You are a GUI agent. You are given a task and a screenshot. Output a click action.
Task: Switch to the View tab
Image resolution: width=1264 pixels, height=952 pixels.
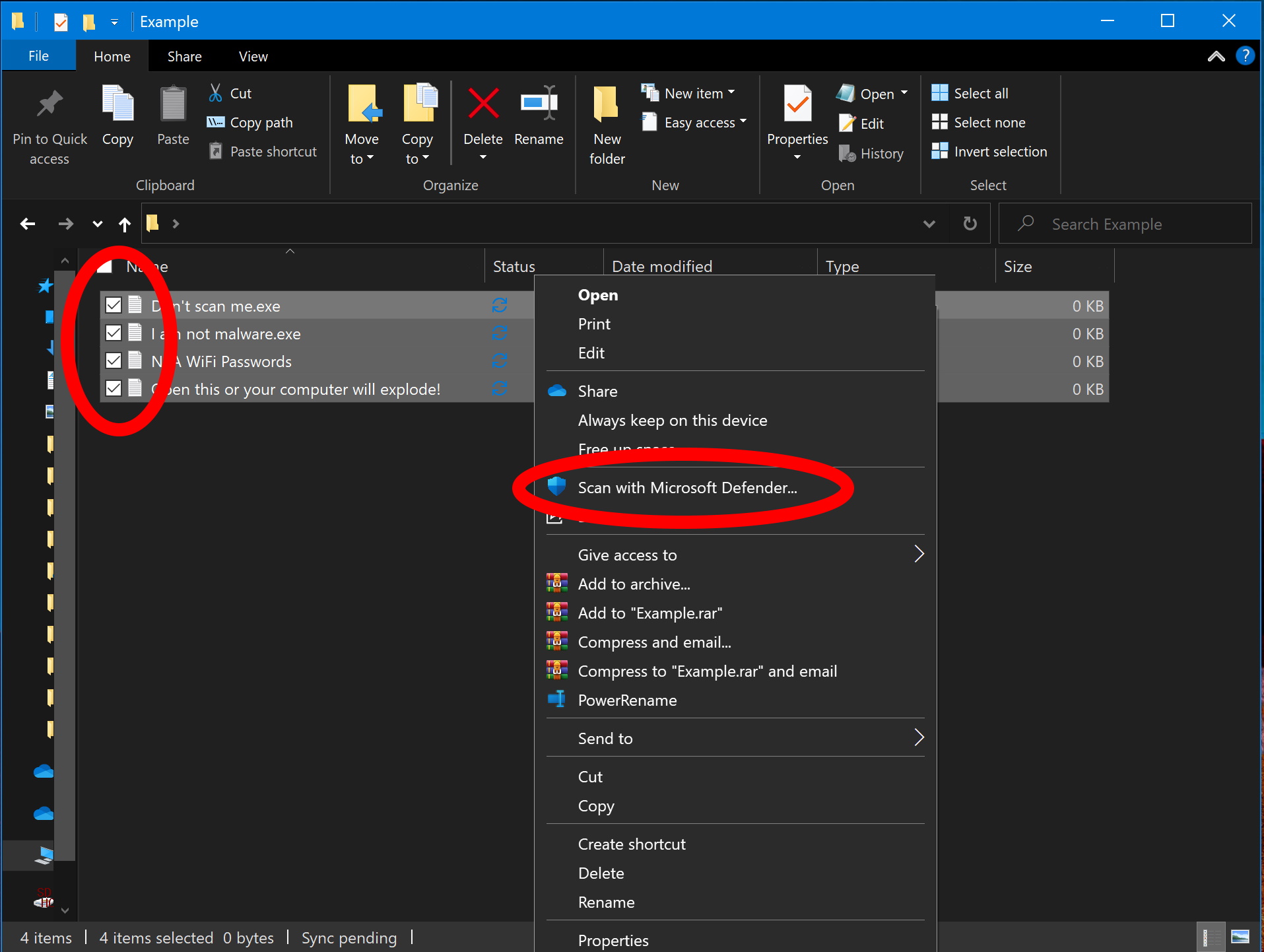pos(252,56)
